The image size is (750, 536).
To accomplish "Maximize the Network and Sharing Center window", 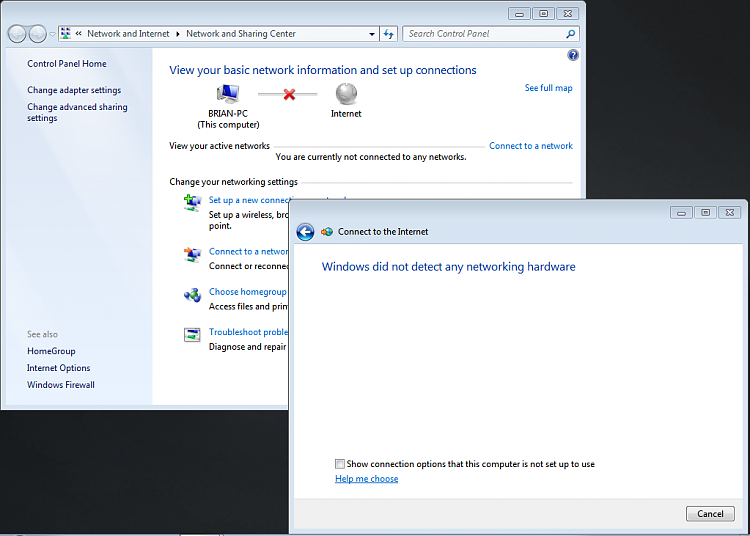I will pyautogui.click(x=543, y=14).
